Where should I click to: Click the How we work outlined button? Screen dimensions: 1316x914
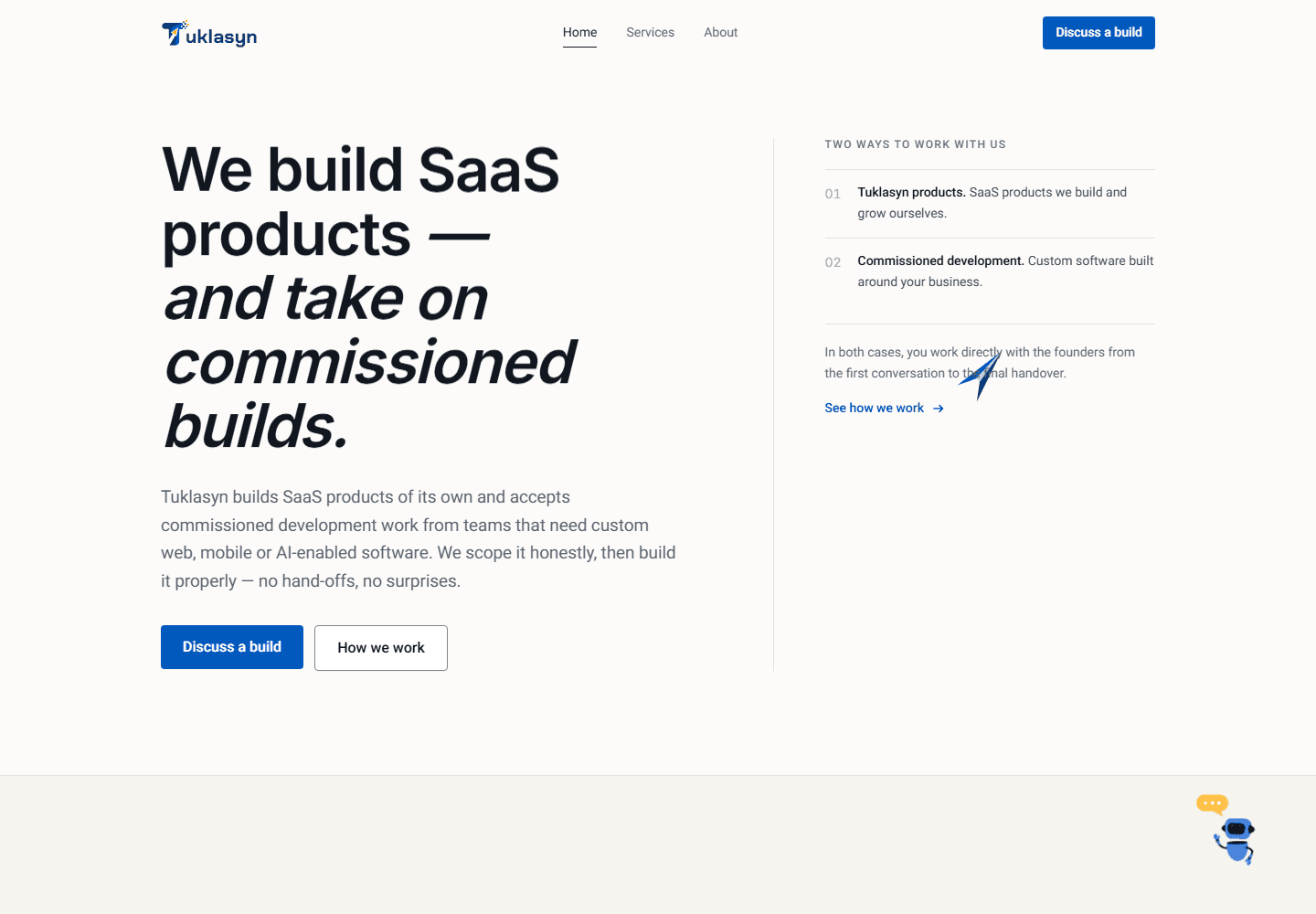point(381,648)
